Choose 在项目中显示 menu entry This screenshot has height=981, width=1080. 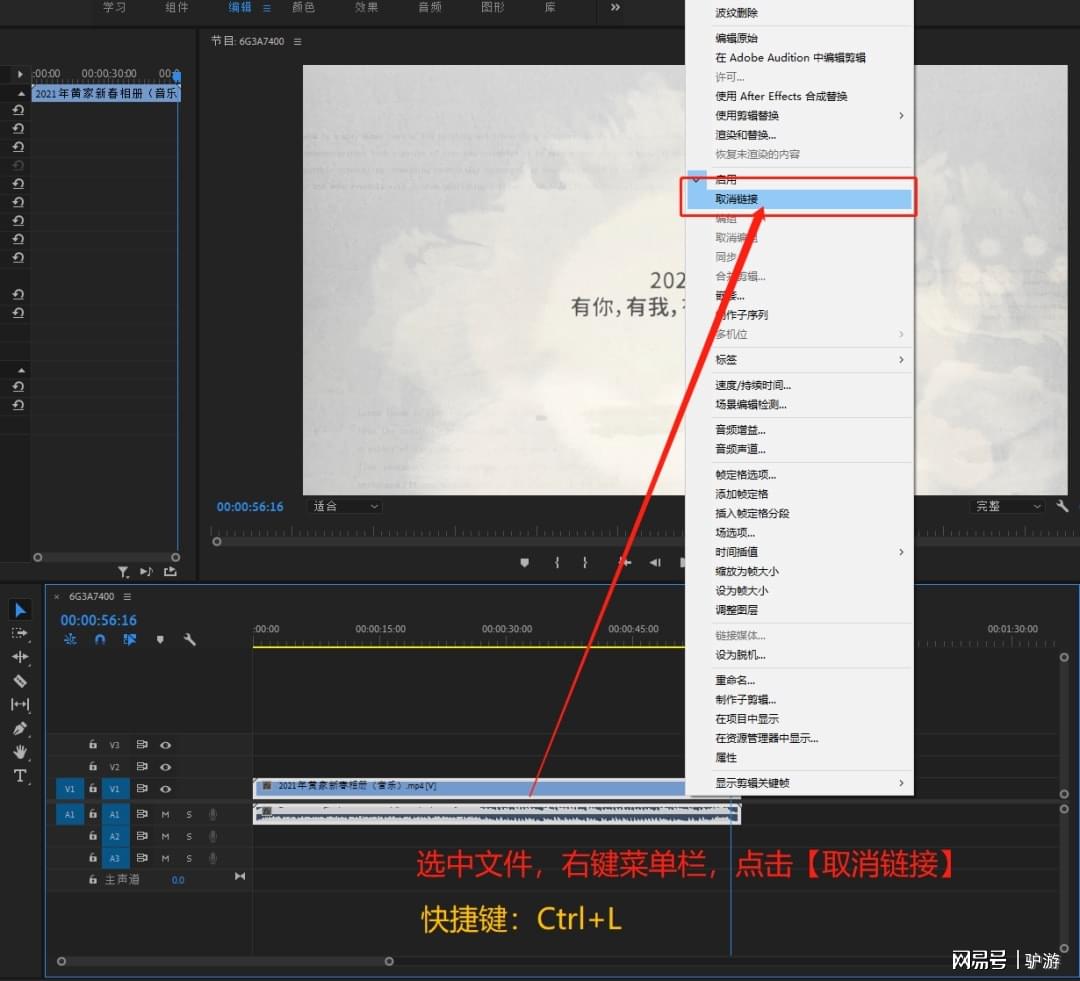[799, 719]
